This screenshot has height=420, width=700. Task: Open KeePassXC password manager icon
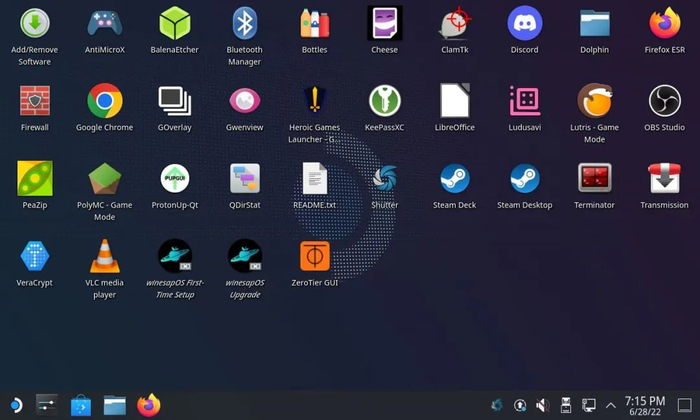point(384,100)
